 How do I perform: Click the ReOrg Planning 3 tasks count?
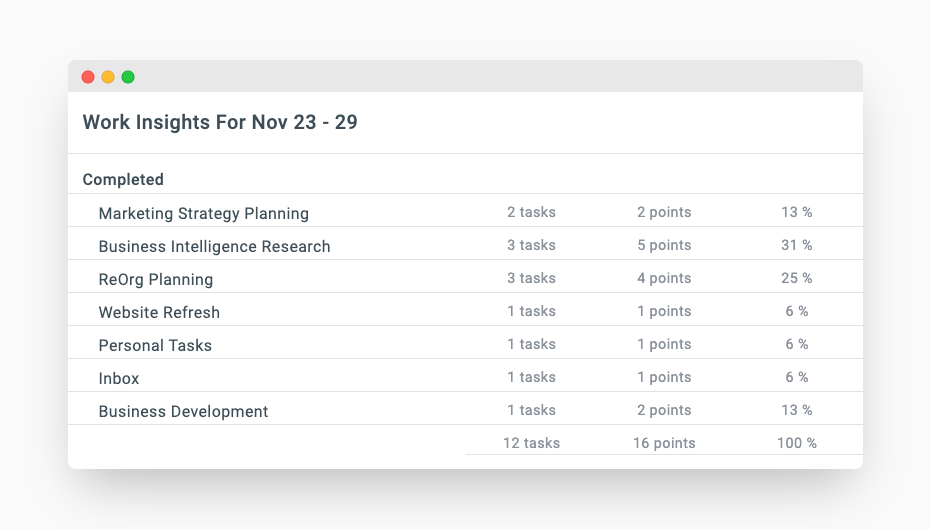tap(531, 278)
